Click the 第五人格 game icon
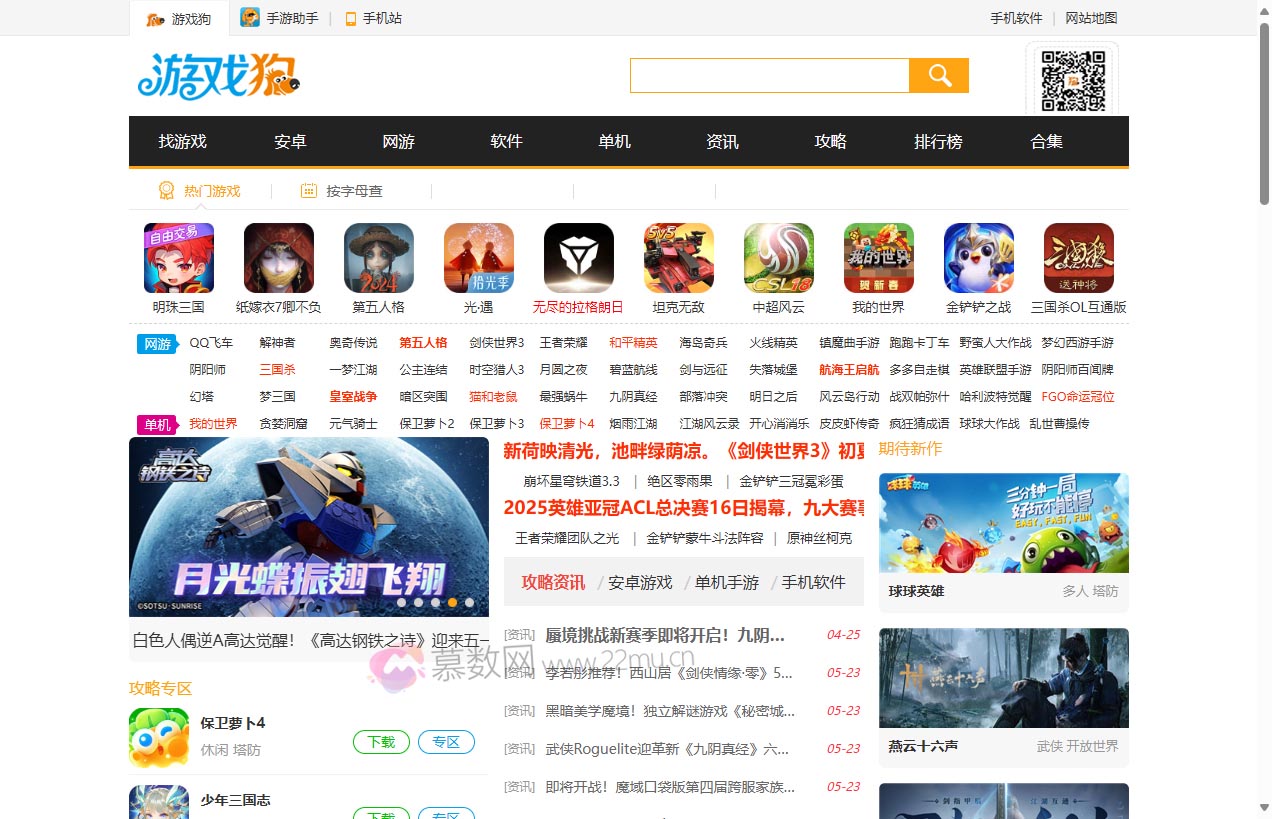 click(x=378, y=257)
